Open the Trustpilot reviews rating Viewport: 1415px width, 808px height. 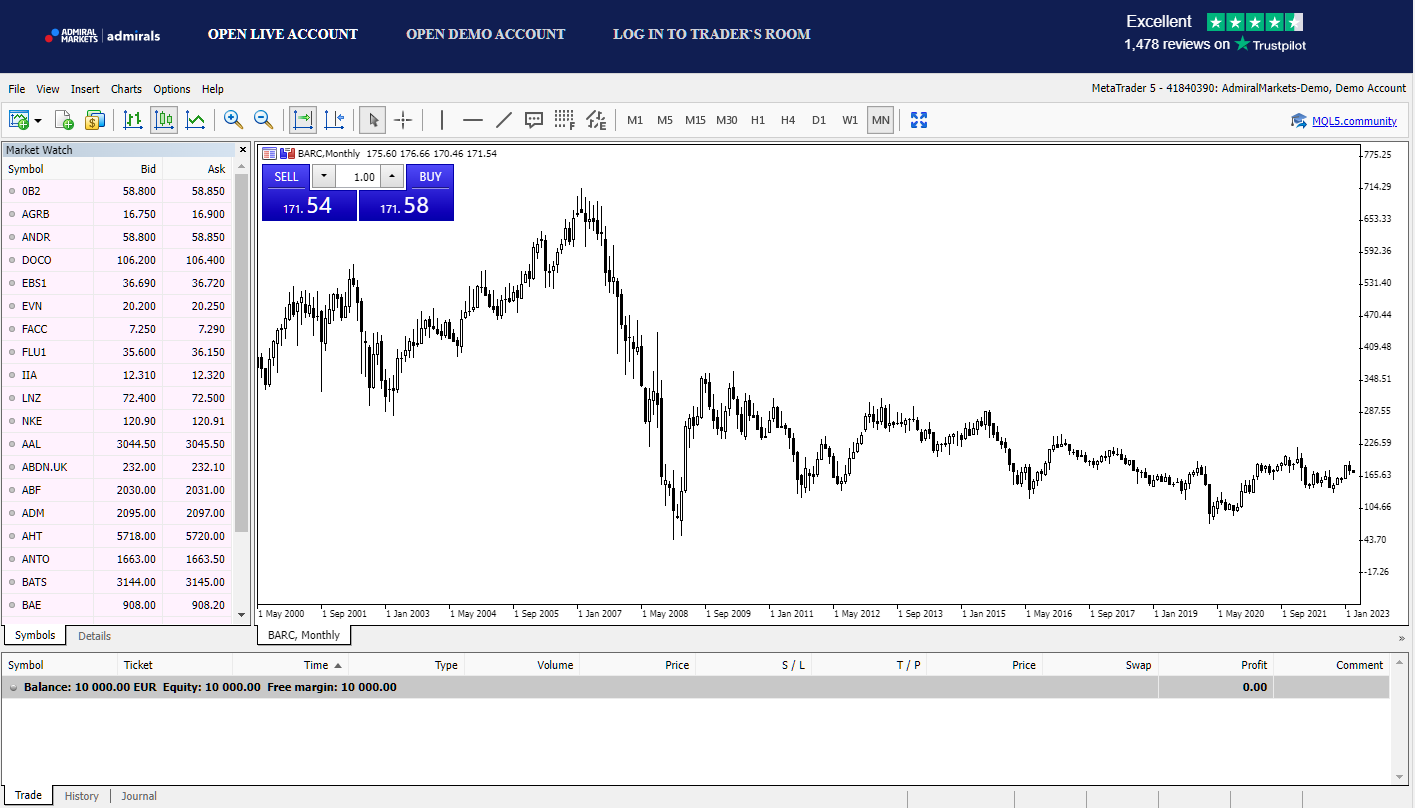pyautogui.click(x=1215, y=33)
